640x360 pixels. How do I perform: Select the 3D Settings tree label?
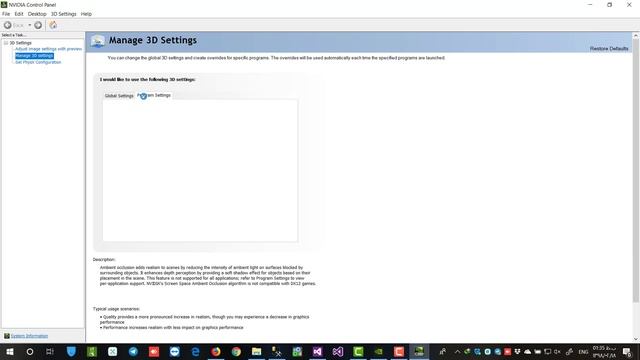(20, 43)
